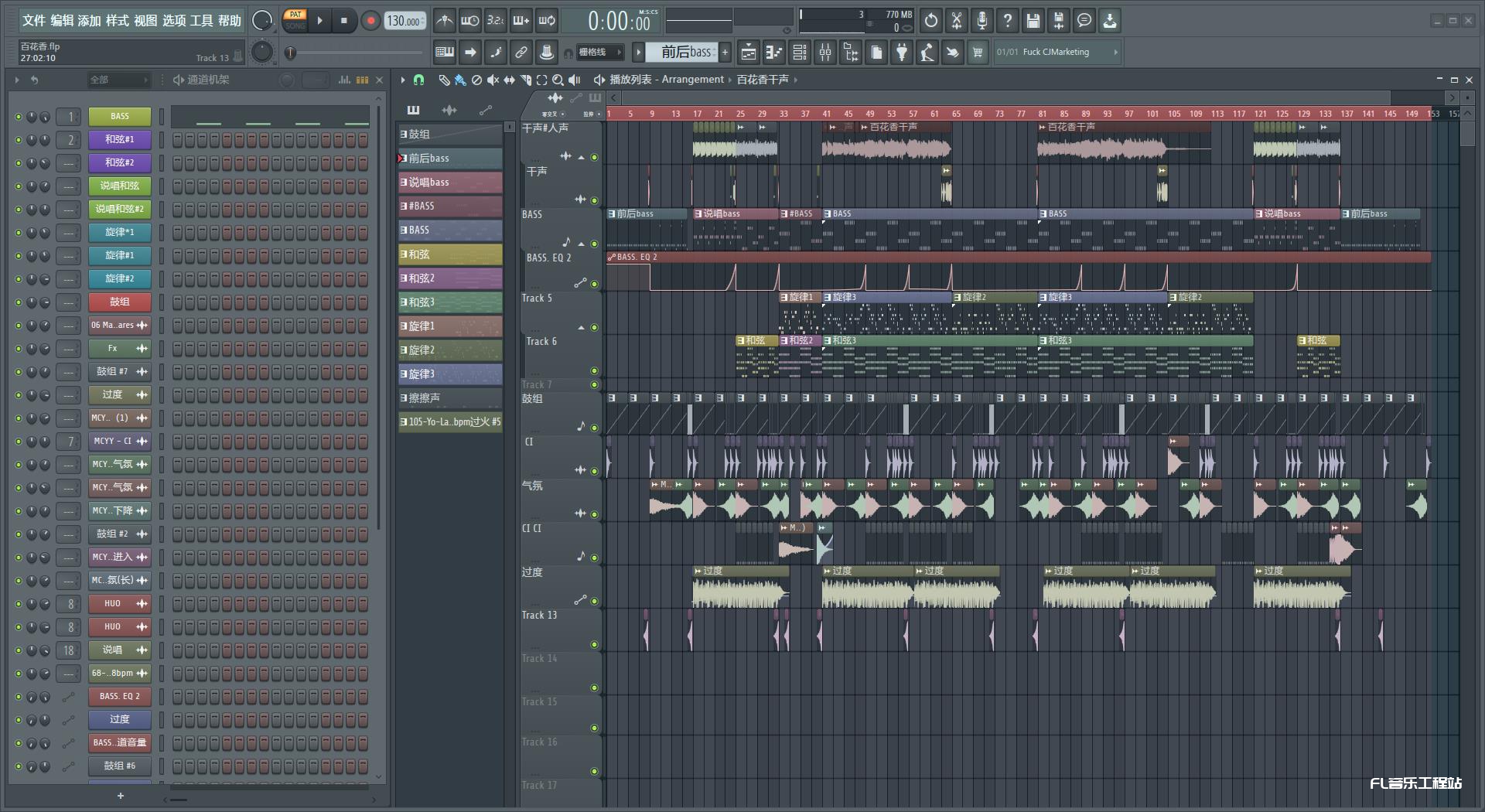This screenshot has height=812, width=1485.
Task: Open the Channel rack view icon
Action: point(800,53)
